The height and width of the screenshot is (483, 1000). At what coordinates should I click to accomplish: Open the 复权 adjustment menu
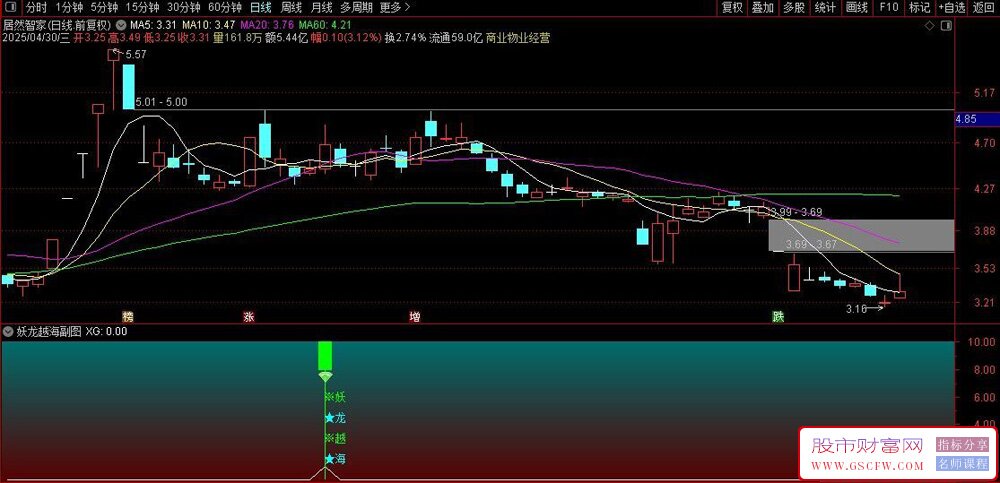point(732,8)
